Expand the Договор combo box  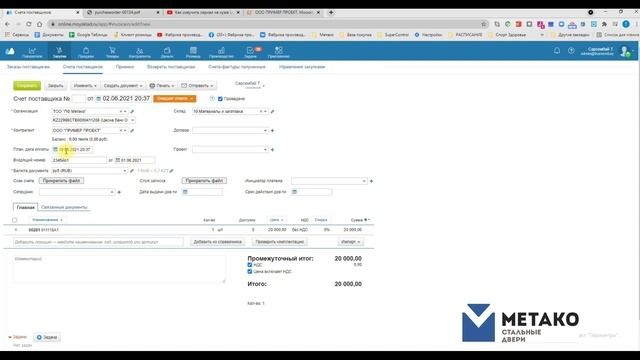(265, 131)
